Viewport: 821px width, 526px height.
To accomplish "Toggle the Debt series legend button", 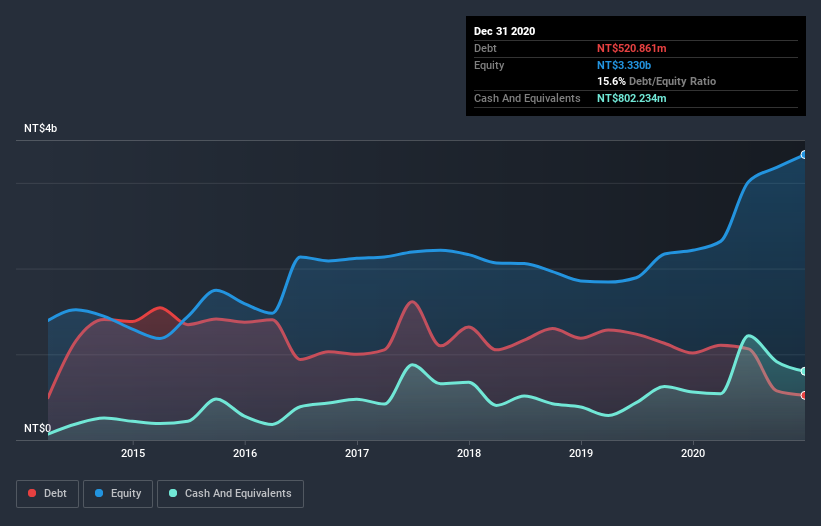I will coord(47,494).
